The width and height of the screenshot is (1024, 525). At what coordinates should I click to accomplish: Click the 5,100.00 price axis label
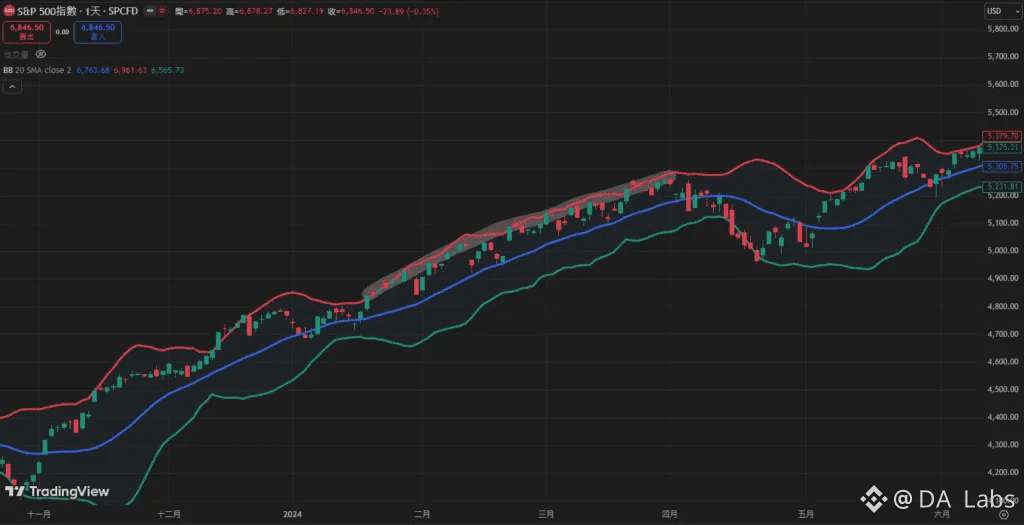[1003, 223]
